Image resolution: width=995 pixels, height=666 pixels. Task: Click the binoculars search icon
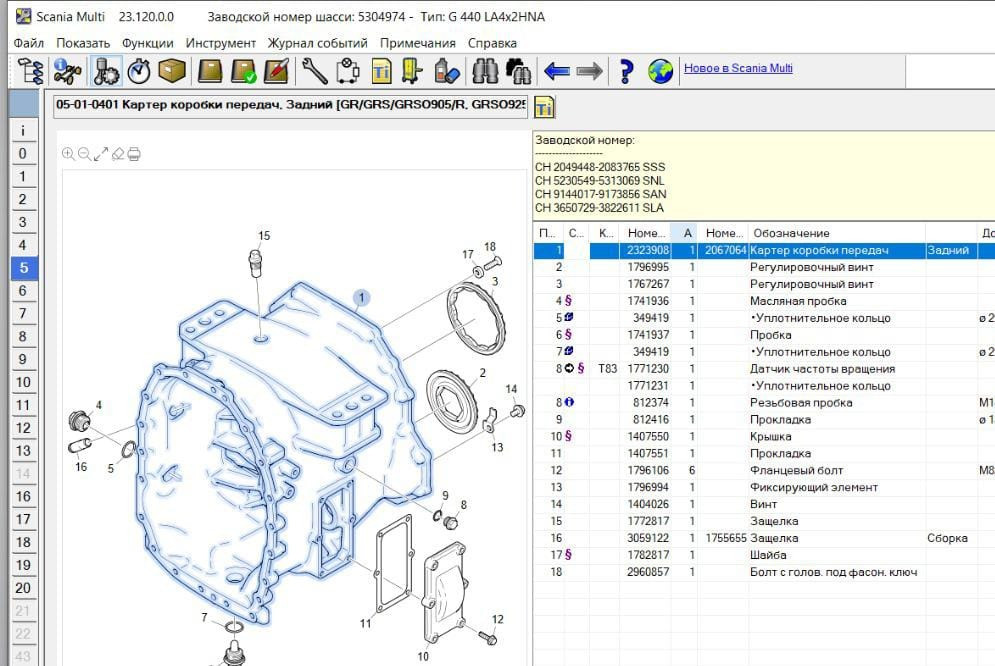485,71
